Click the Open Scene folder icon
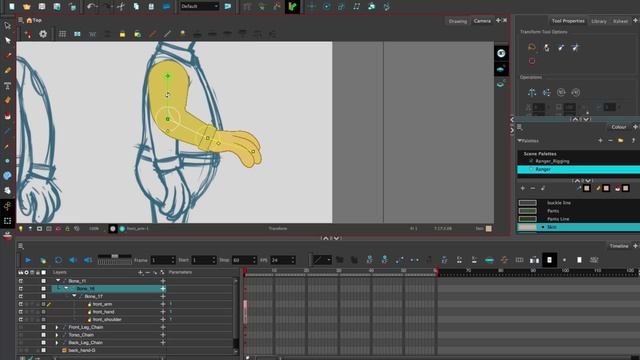This screenshot has height=360, width=640. (27, 6)
